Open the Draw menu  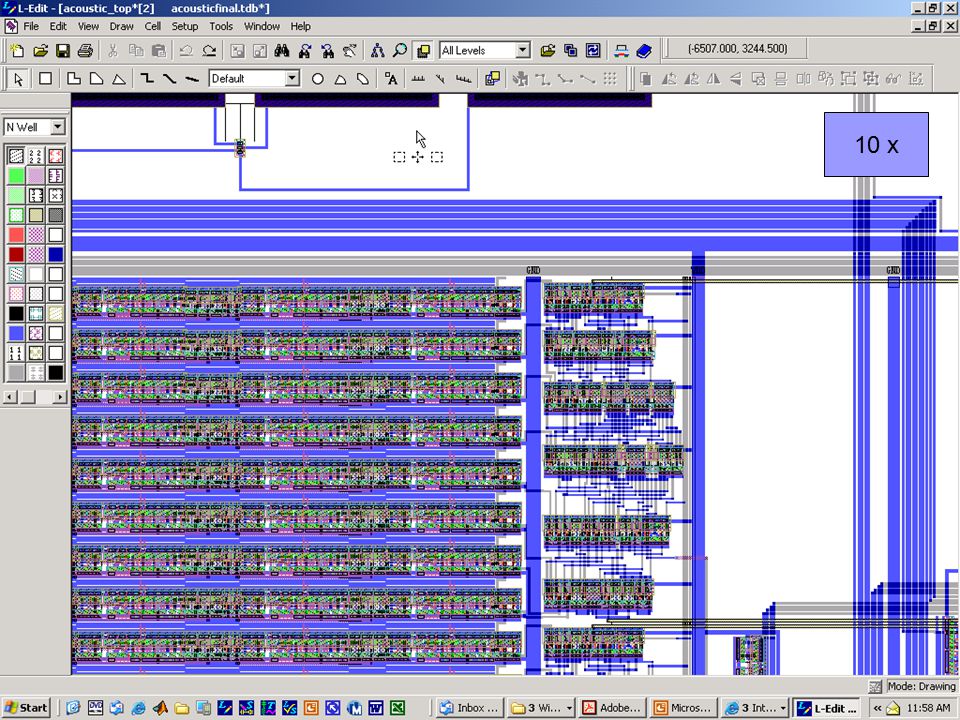pos(121,26)
